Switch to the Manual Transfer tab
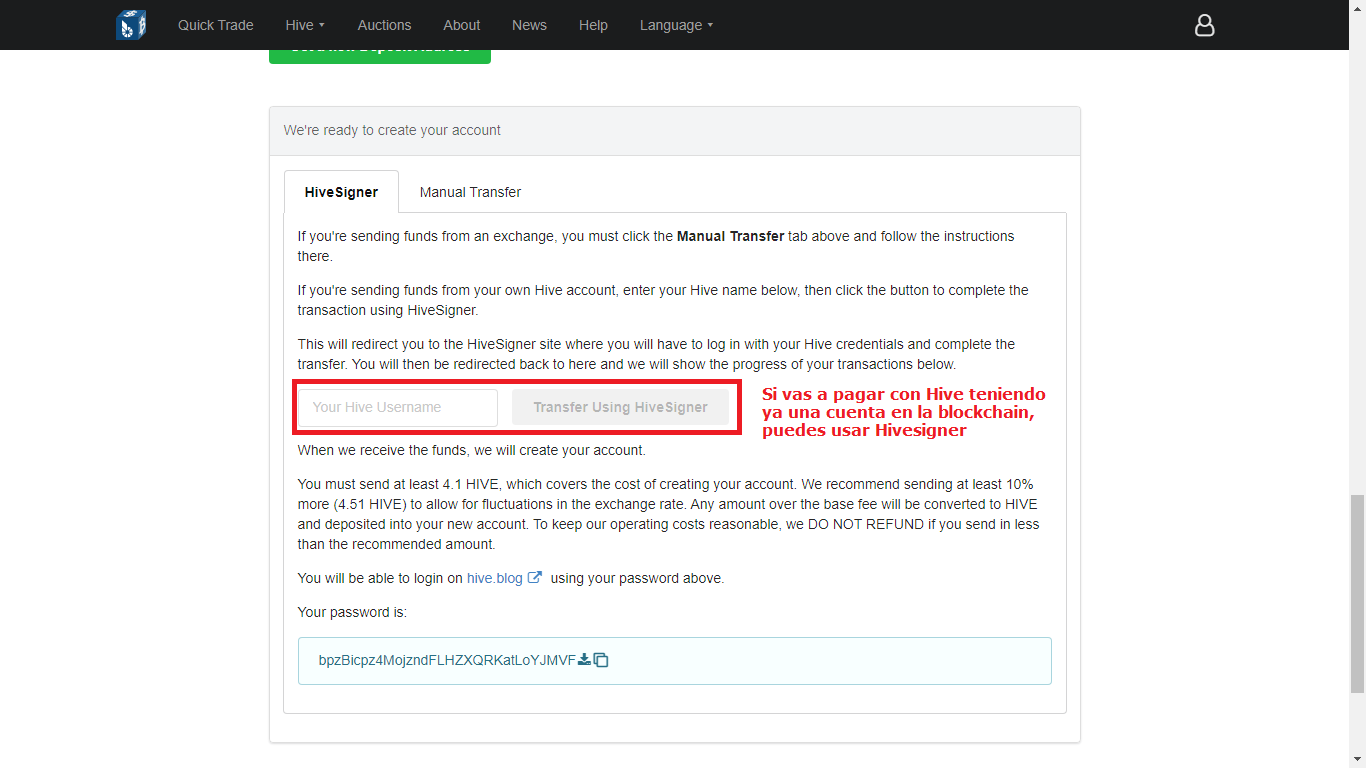1366x768 pixels. pyautogui.click(x=470, y=192)
